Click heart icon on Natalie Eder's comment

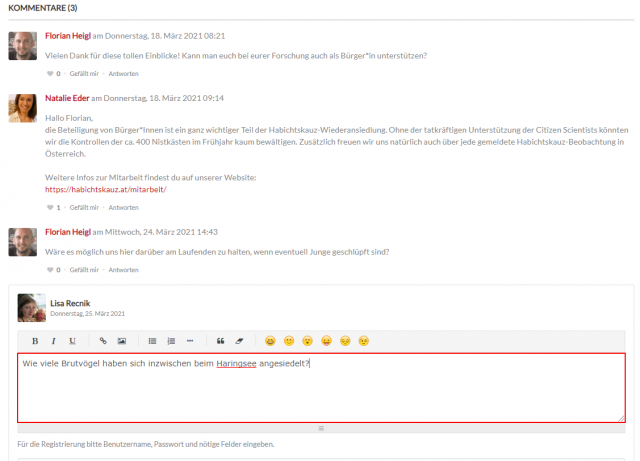coord(50,207)
